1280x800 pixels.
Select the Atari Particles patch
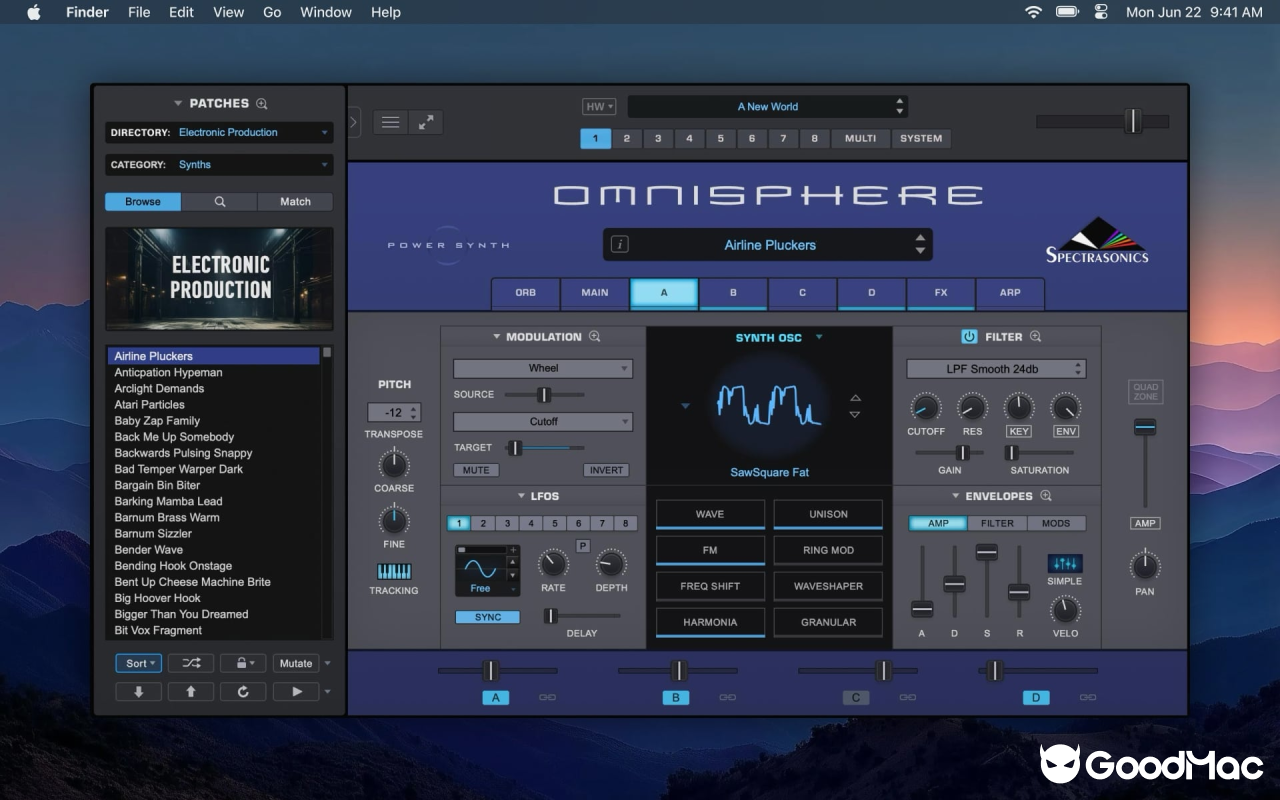pyautogui.click(x=213, y=404)
